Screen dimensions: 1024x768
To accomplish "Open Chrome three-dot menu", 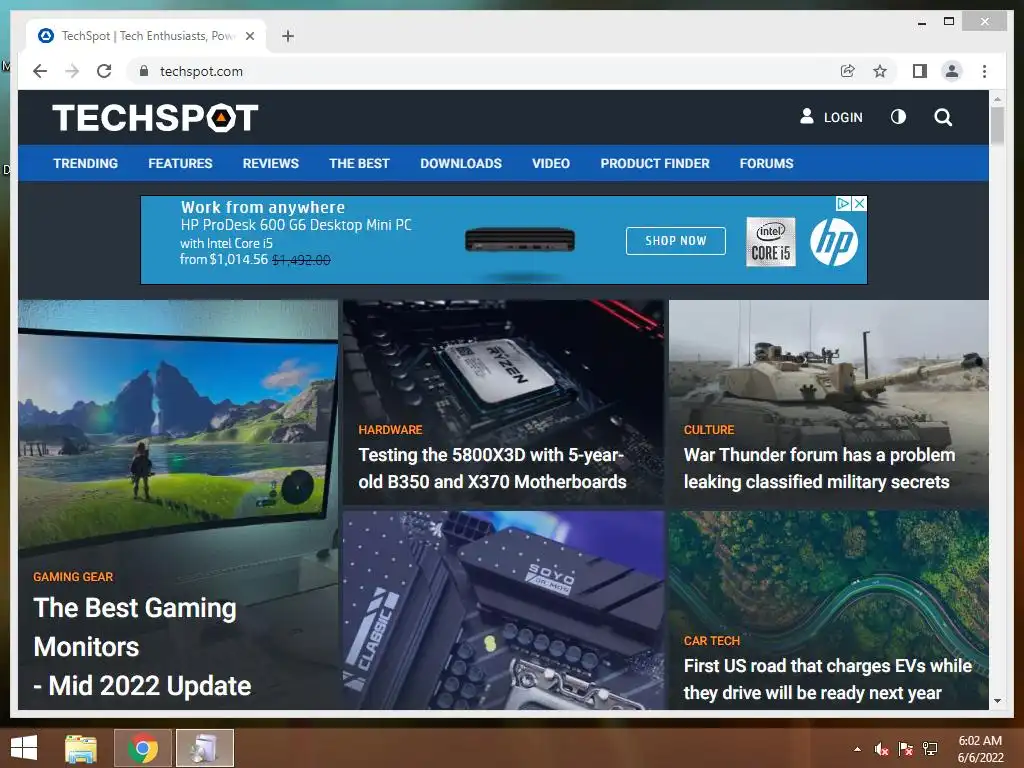I will (984, 71).
